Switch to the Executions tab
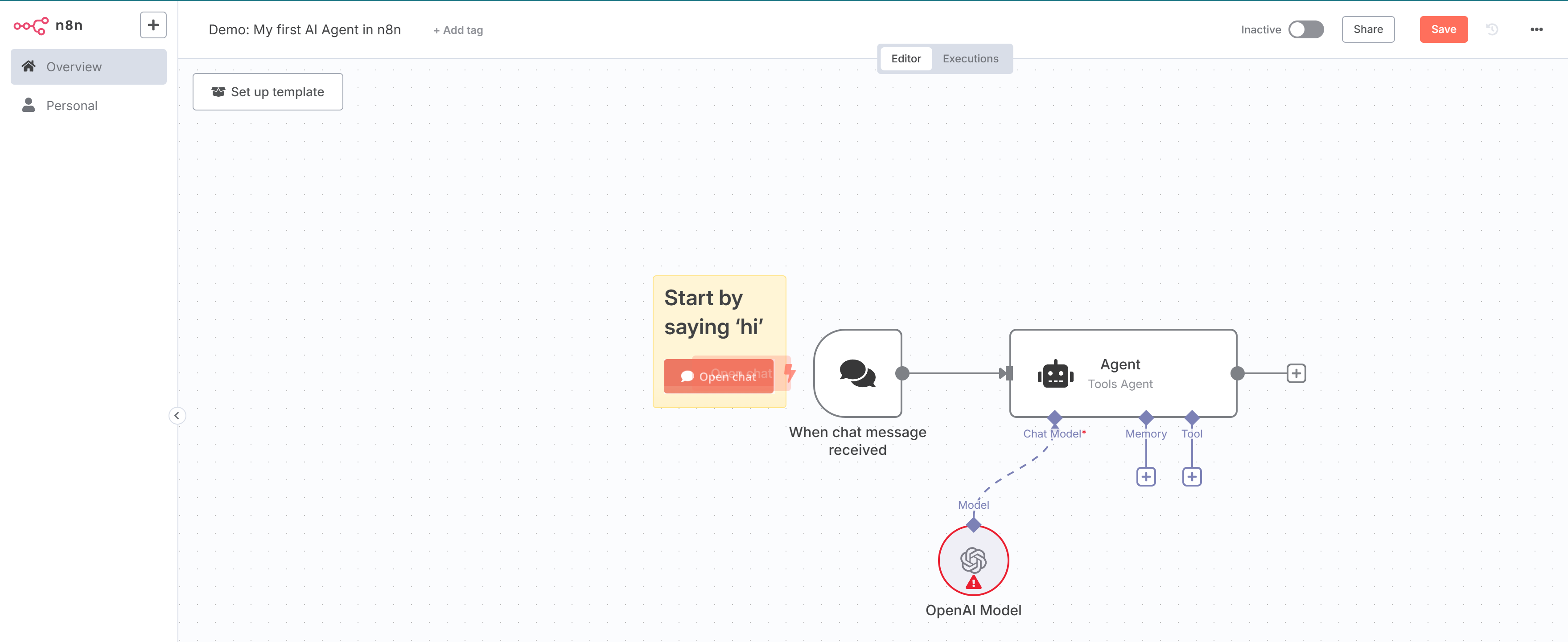1568x642 pixels. pos(970,58)
